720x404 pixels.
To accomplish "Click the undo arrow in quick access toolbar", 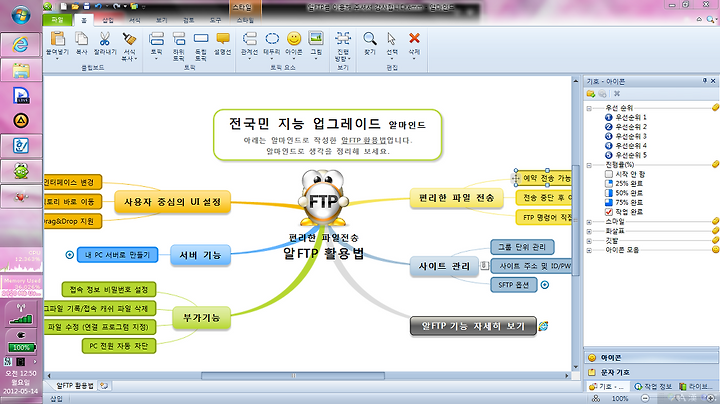I will (98, 6).
